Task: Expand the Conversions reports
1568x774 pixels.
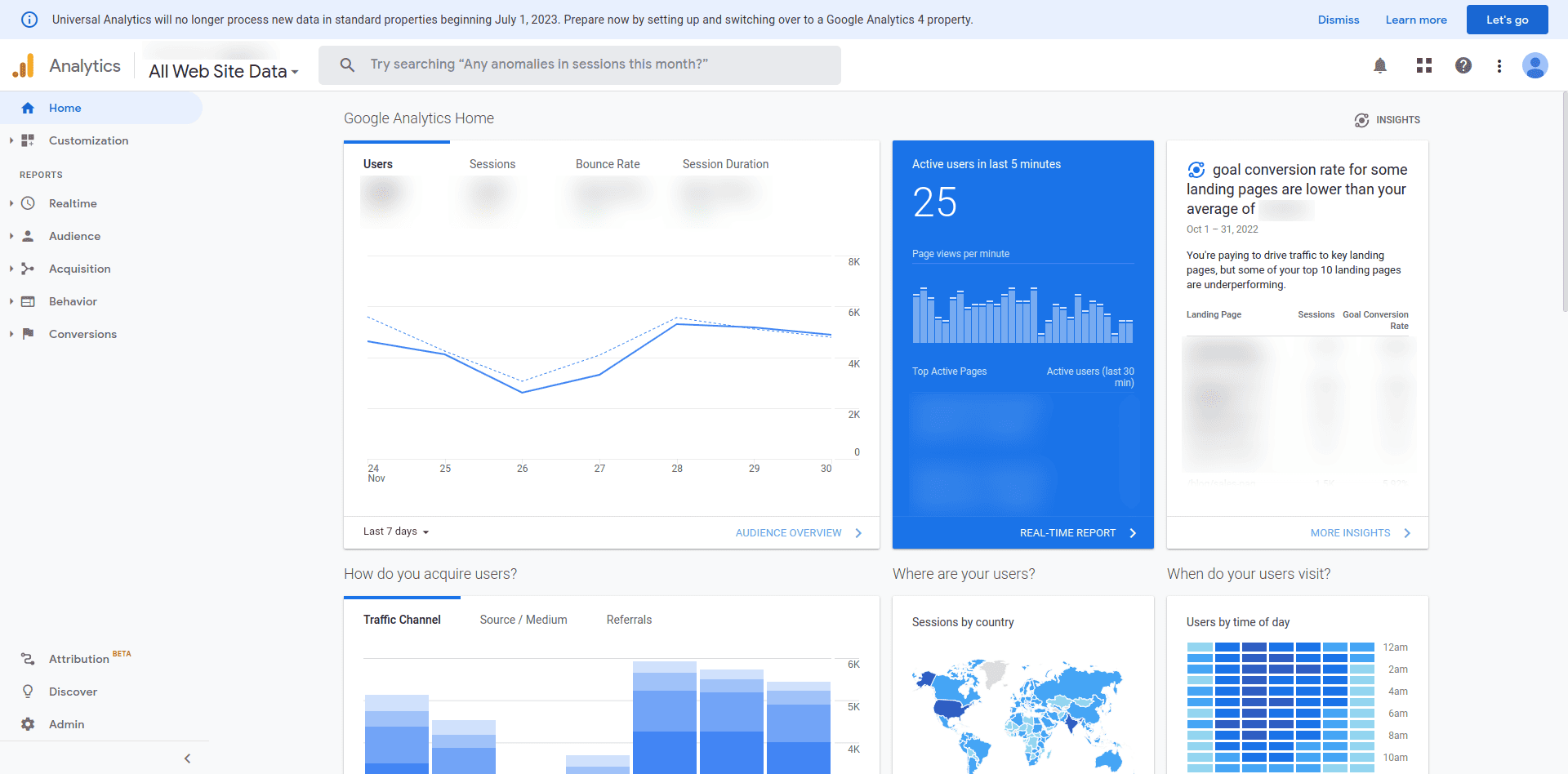Action: 11,334
